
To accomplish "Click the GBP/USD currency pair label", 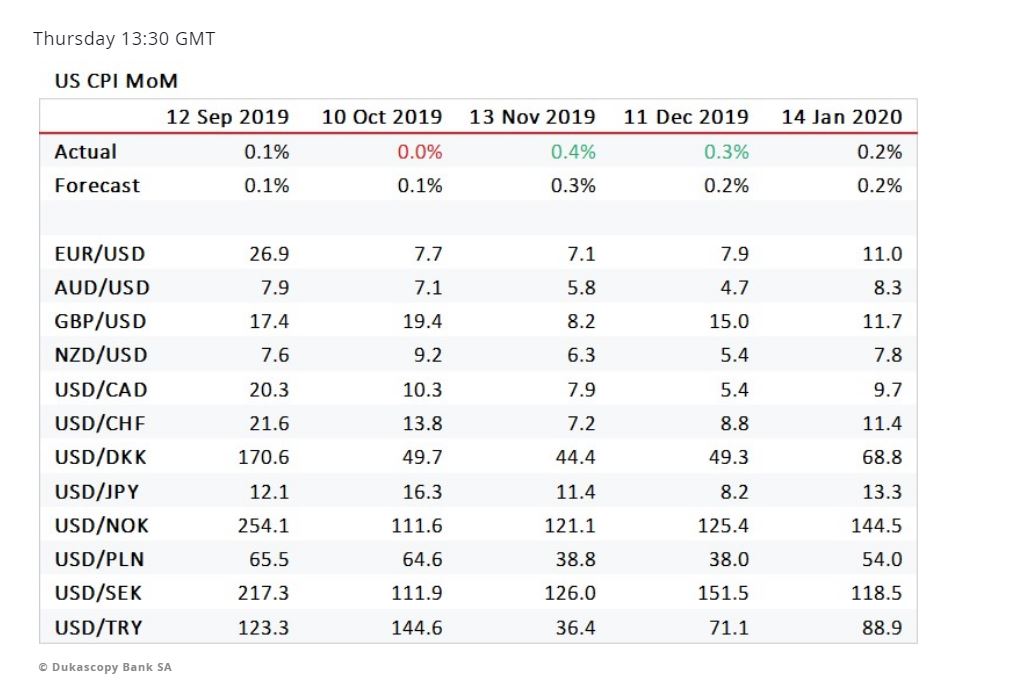I will (100, 322).
